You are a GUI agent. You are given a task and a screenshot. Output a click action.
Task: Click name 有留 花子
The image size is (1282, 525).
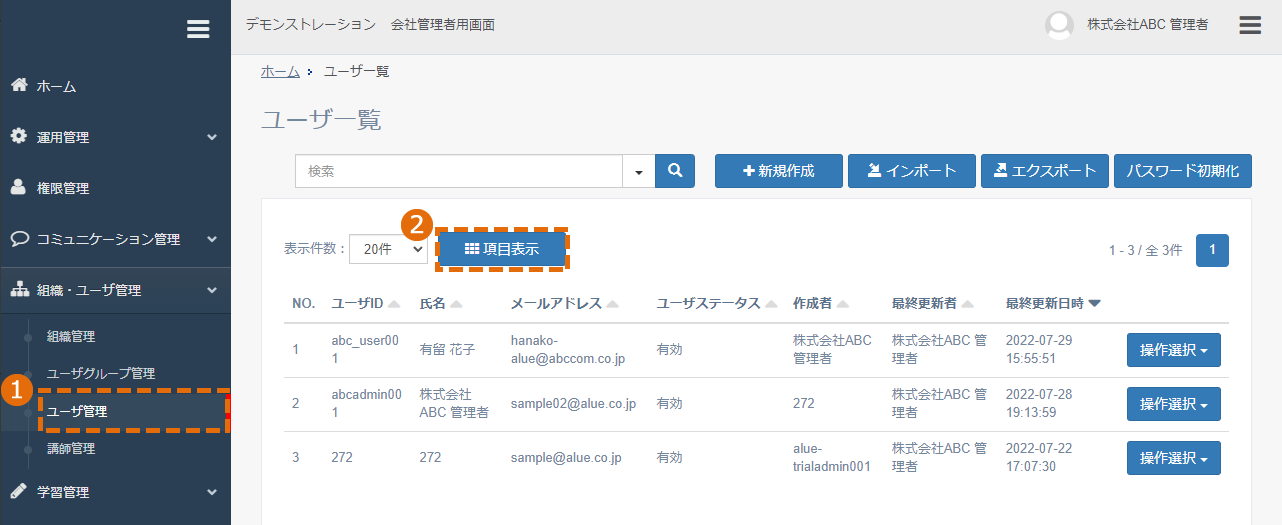(447, 350)
